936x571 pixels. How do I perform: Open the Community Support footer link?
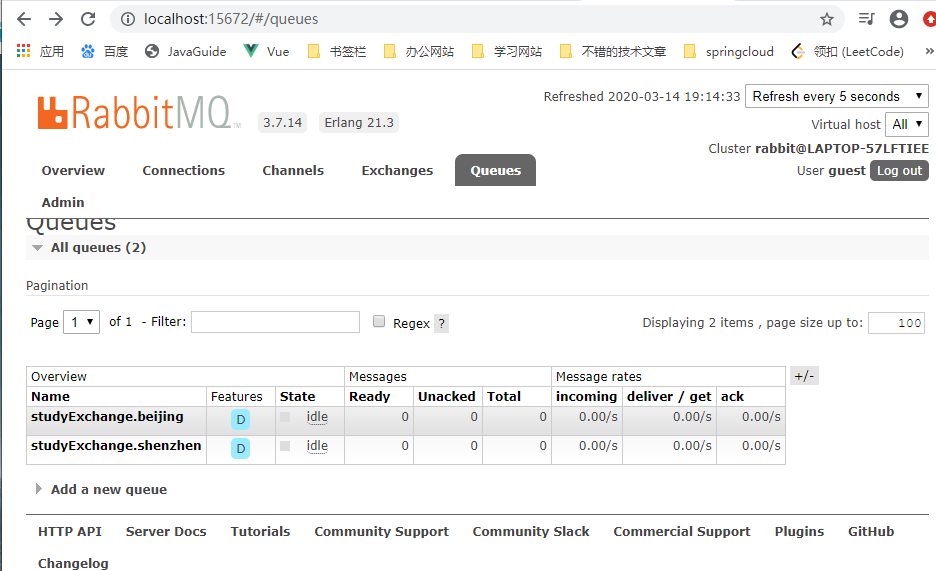coord(381,532)
